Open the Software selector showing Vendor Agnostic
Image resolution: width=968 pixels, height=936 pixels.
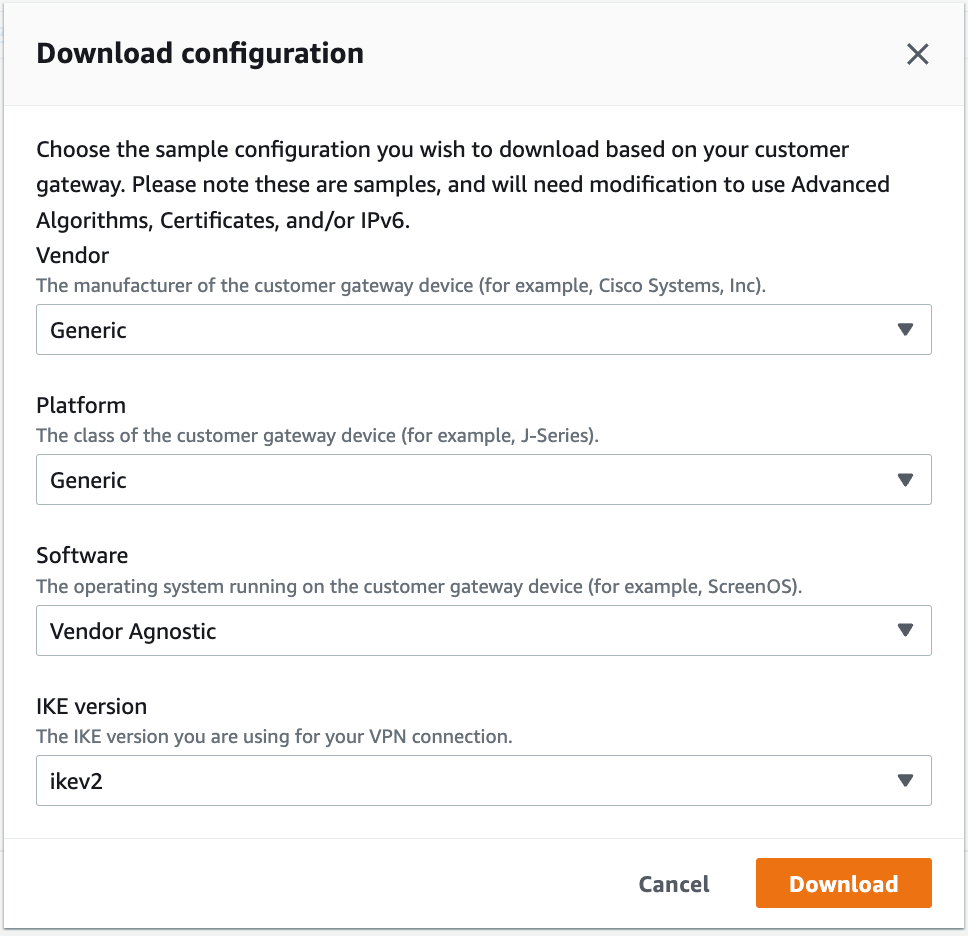click(x=484, y=630)
